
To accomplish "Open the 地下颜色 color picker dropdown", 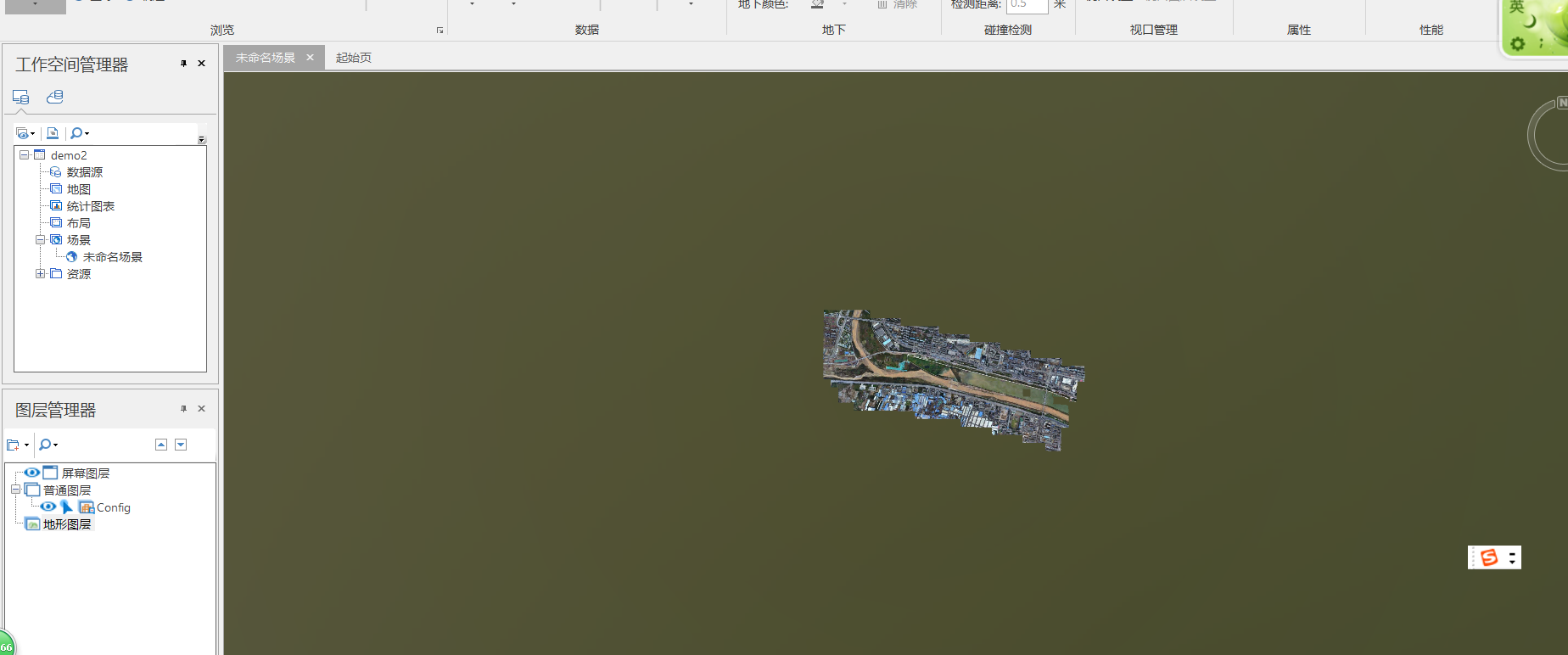I will pyautogui.click(x=845, y=5).
